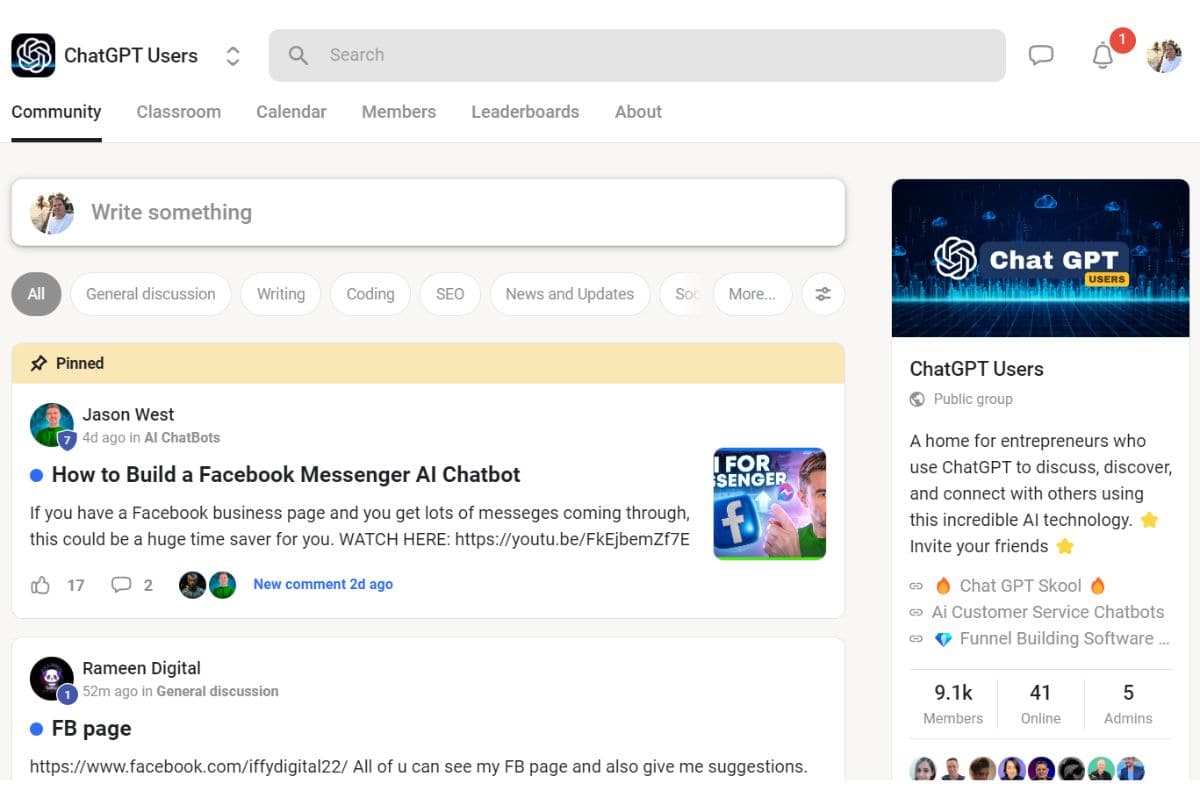Select the All category filter
The width and height of the screenshot is (1200, 800).
click(x=36, y=294)
